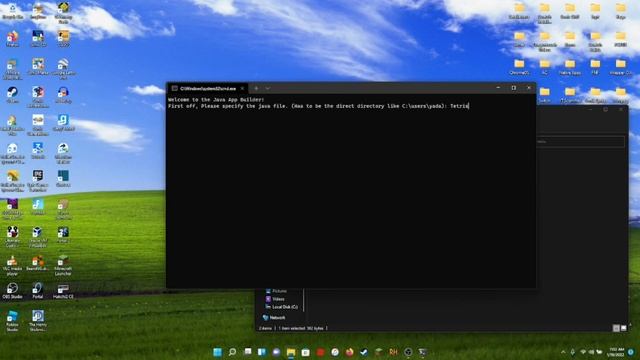Open Windows Start menu

tap(218, 352)
